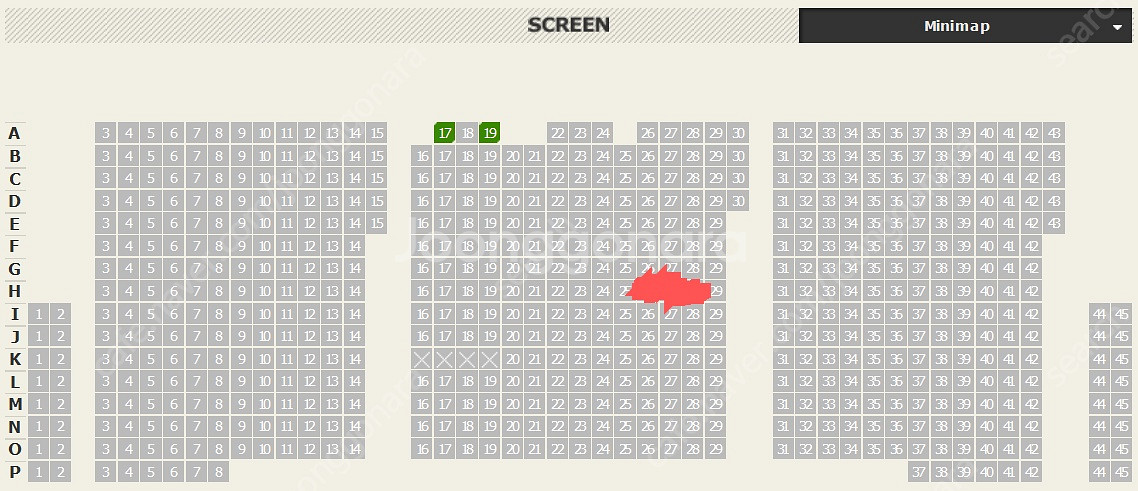Image resolution: width=1138 pixels, height=491 pixels.
Task: Select seat 30 in row D
Action: [x=738, y=201]
